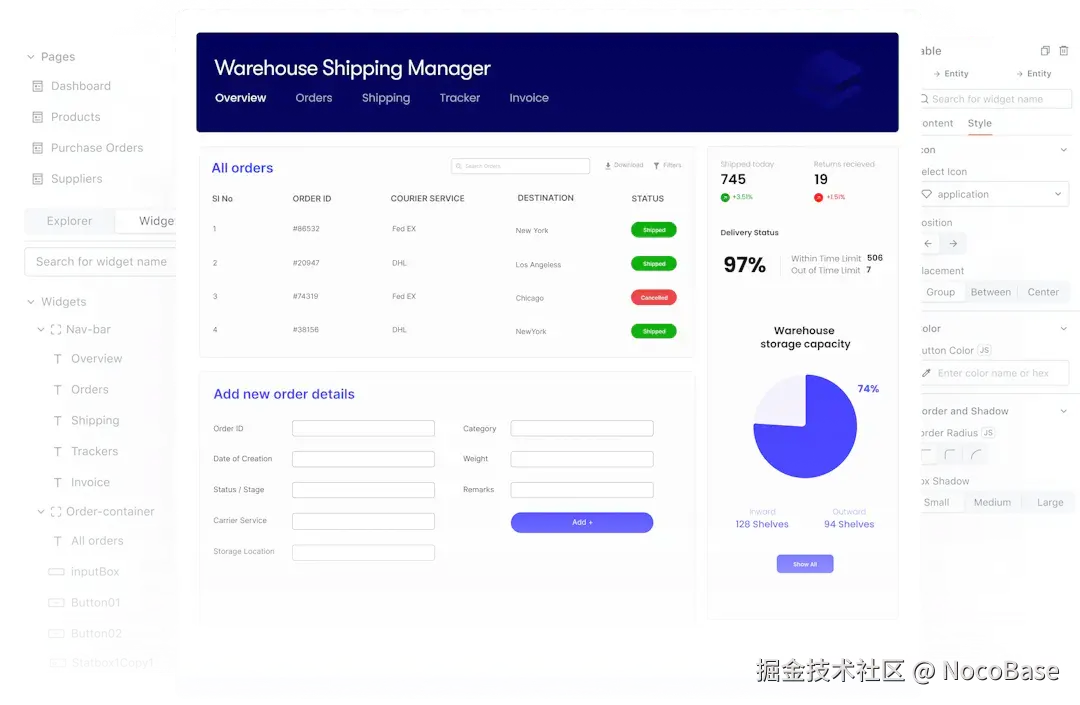The height and width of the screenshot is (705, 1080).
Task: Click the Shipped badge for order #86532
Action: tap(654, 230)
